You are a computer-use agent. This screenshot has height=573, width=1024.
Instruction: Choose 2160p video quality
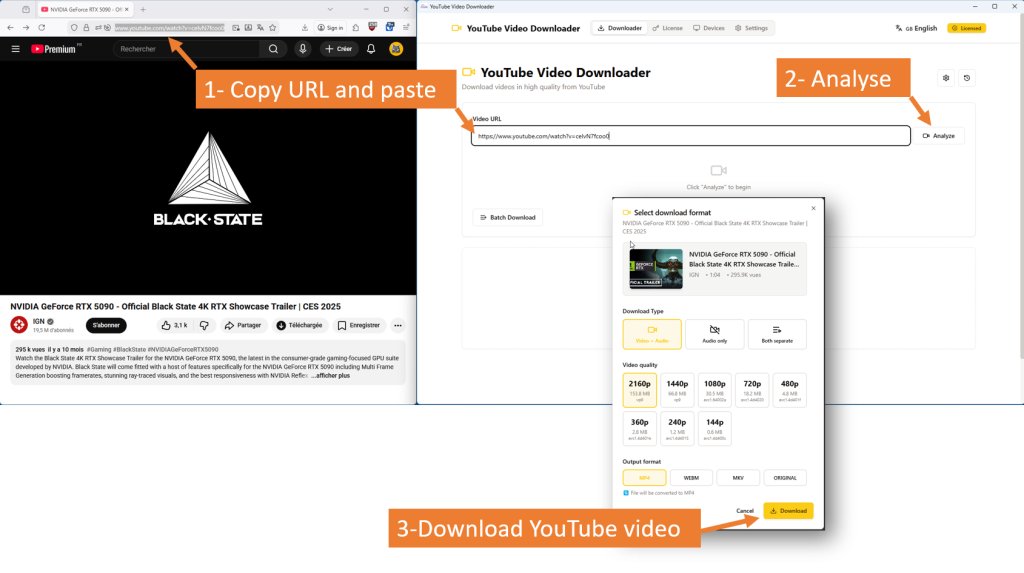[x=639, y=390]
